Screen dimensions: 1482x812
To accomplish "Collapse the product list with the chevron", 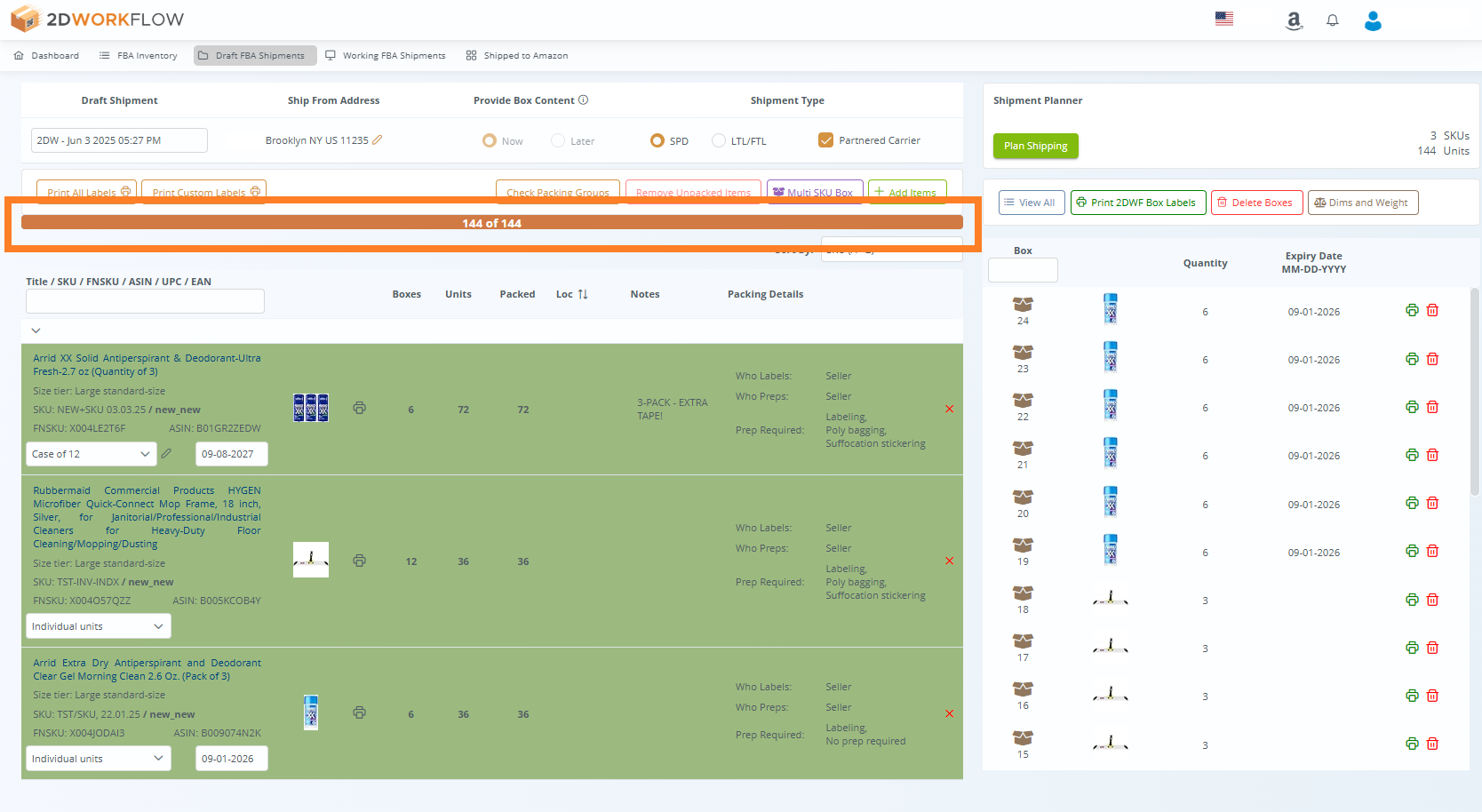I will point(36,330).
